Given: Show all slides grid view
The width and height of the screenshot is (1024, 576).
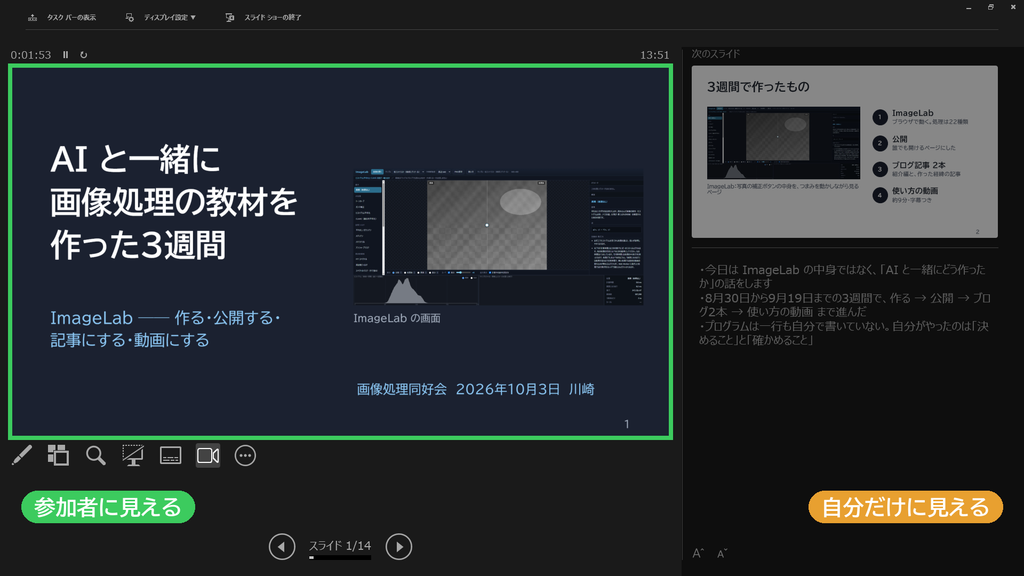Looking at the screenshot, I should pos(58,455).
